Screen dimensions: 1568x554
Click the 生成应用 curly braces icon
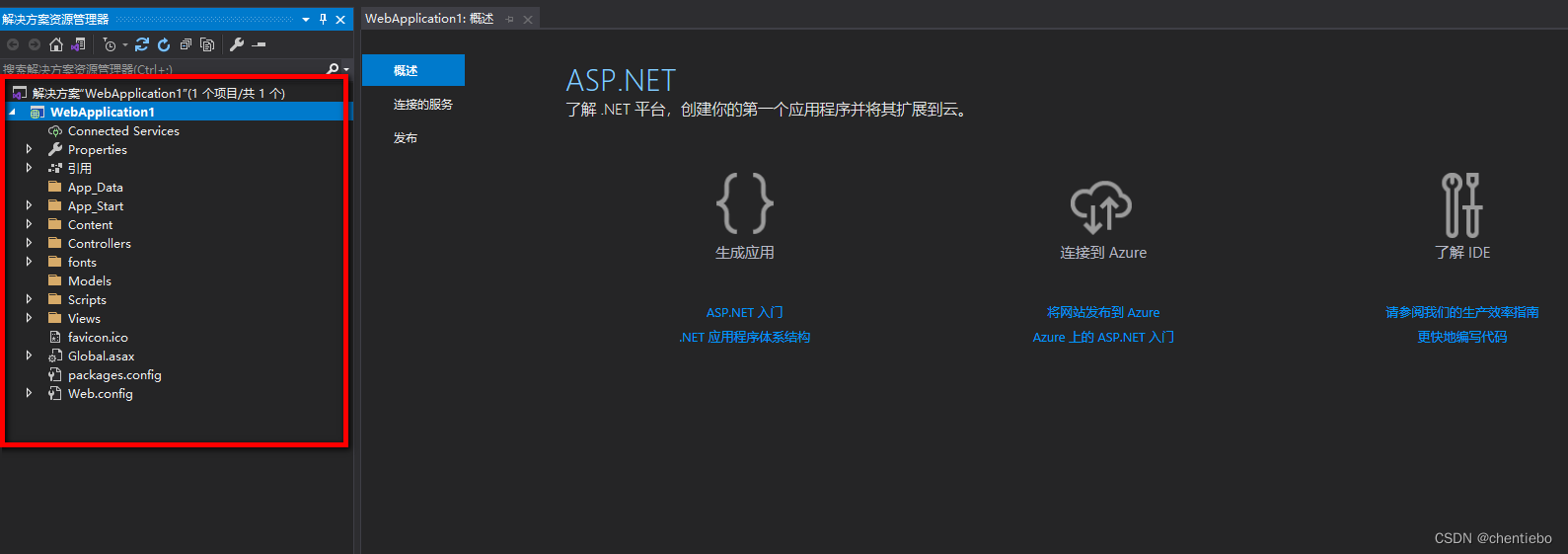pos(745,203)
